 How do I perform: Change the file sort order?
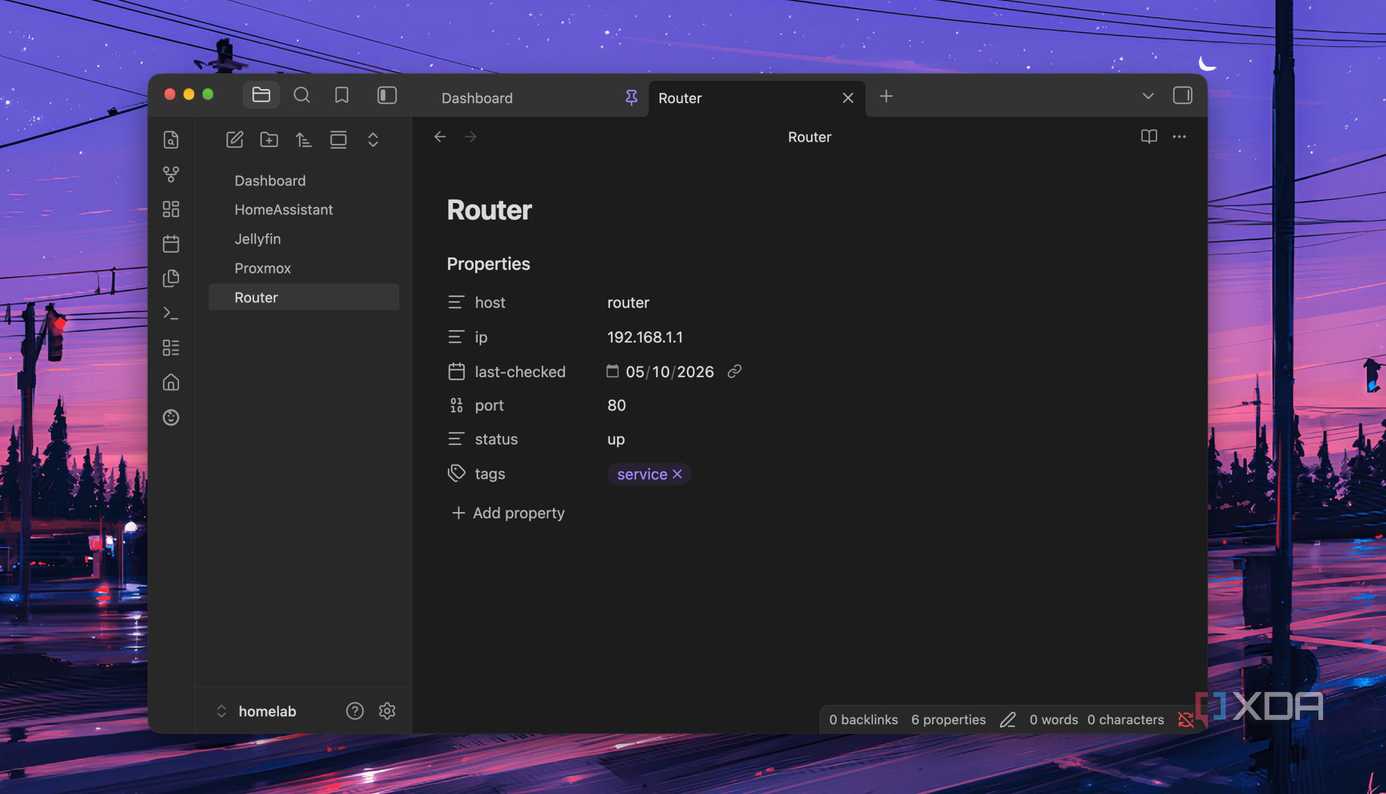pyautogui.click(x=304, y=140)
